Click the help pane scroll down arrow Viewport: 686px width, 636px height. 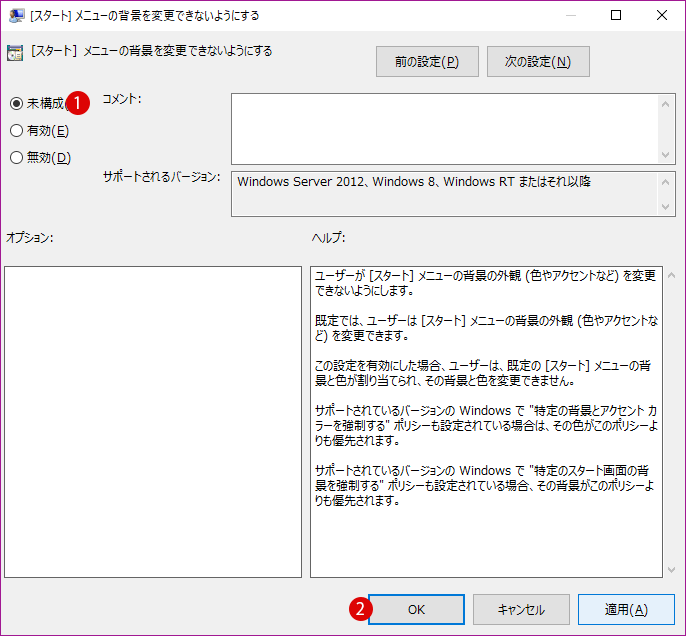672,570
